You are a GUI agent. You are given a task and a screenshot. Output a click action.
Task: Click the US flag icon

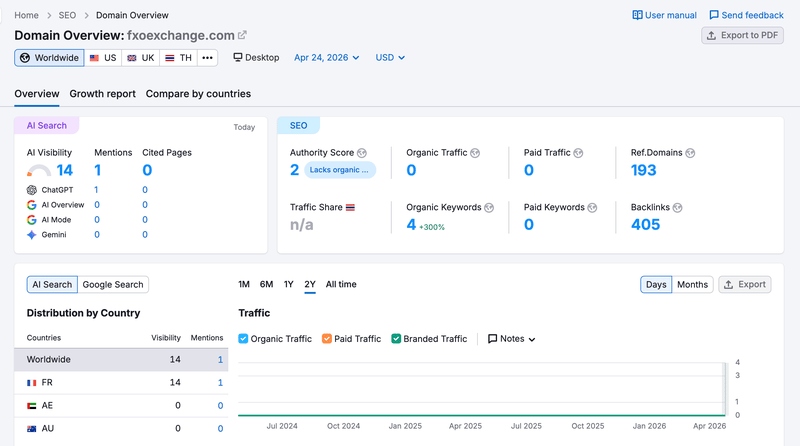click(x=94, y=58)
